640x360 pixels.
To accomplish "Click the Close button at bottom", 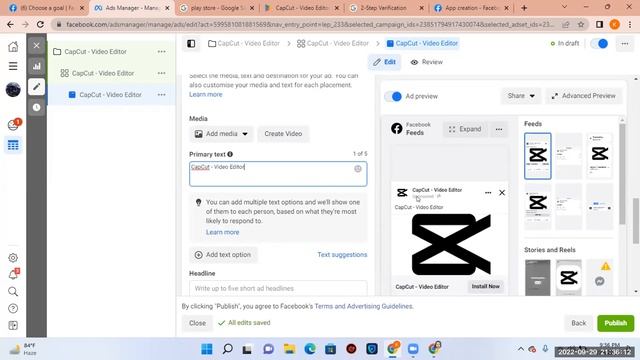I will click(197, 323).
